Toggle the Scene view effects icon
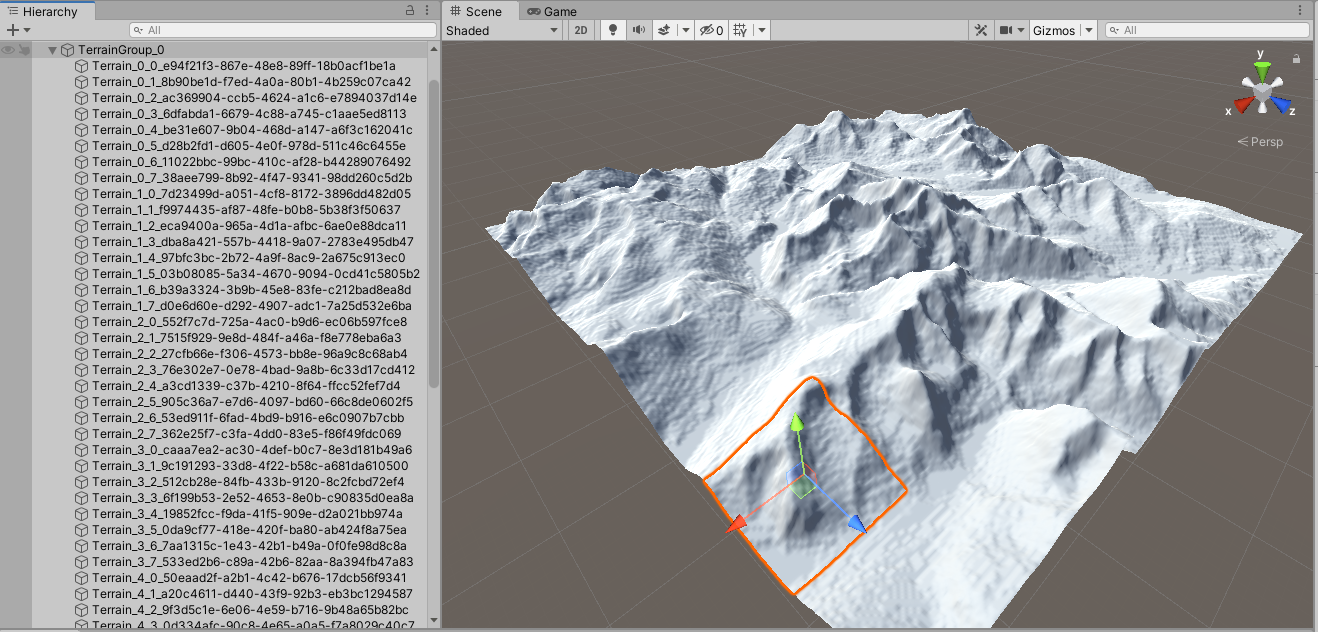 click(x=662, y=30)
